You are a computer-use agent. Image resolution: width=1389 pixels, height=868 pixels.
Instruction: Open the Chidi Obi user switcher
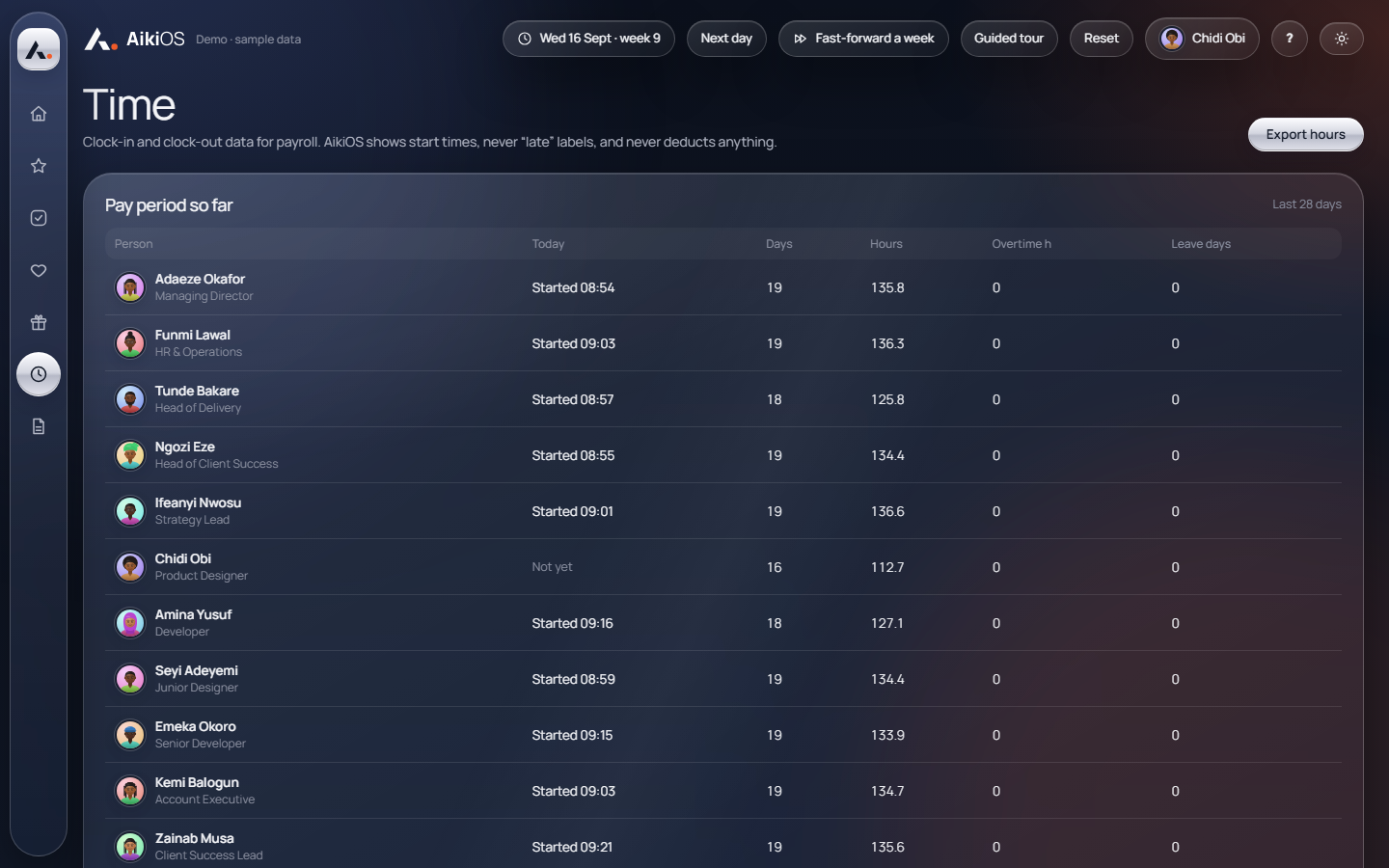click(1202, 39)
